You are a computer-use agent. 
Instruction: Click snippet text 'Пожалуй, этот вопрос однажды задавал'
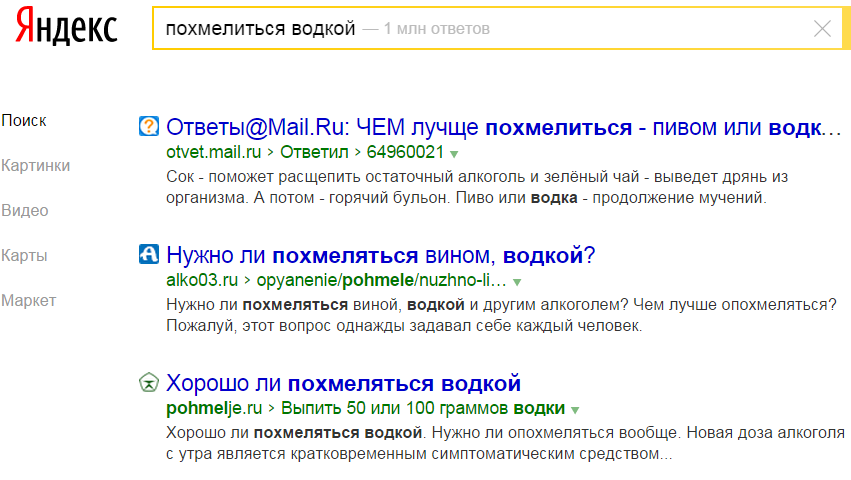coord(404,326)
